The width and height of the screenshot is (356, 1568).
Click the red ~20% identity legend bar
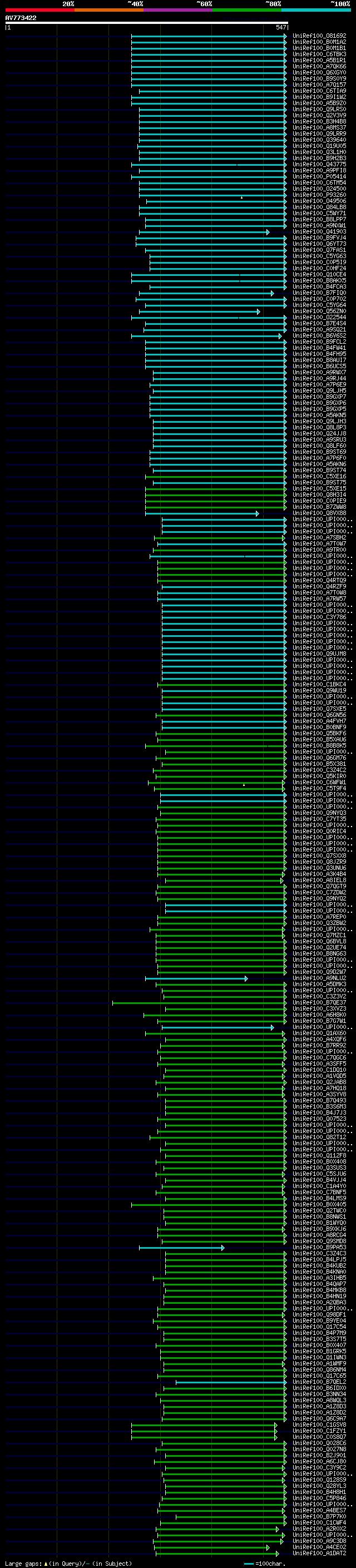pyautogui.click(x=39, y=10)
